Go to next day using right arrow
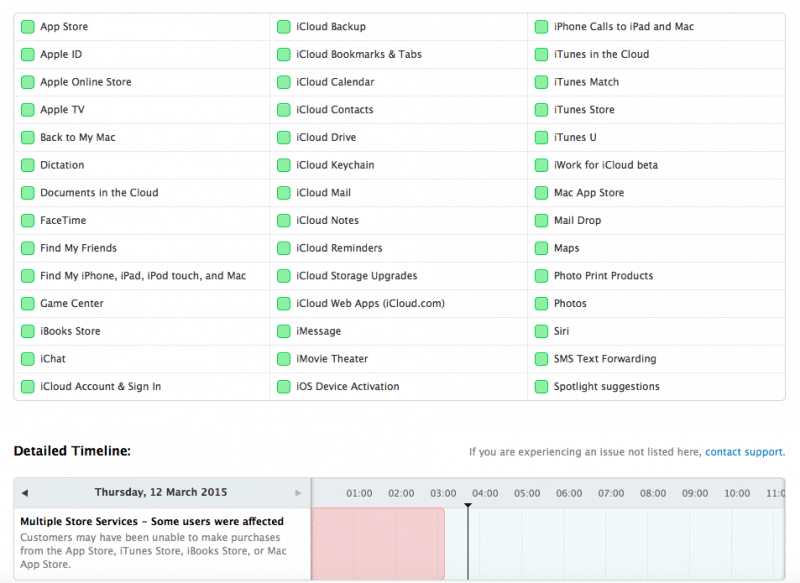Screen dimensions: 800x583 [x=298, y=492]
